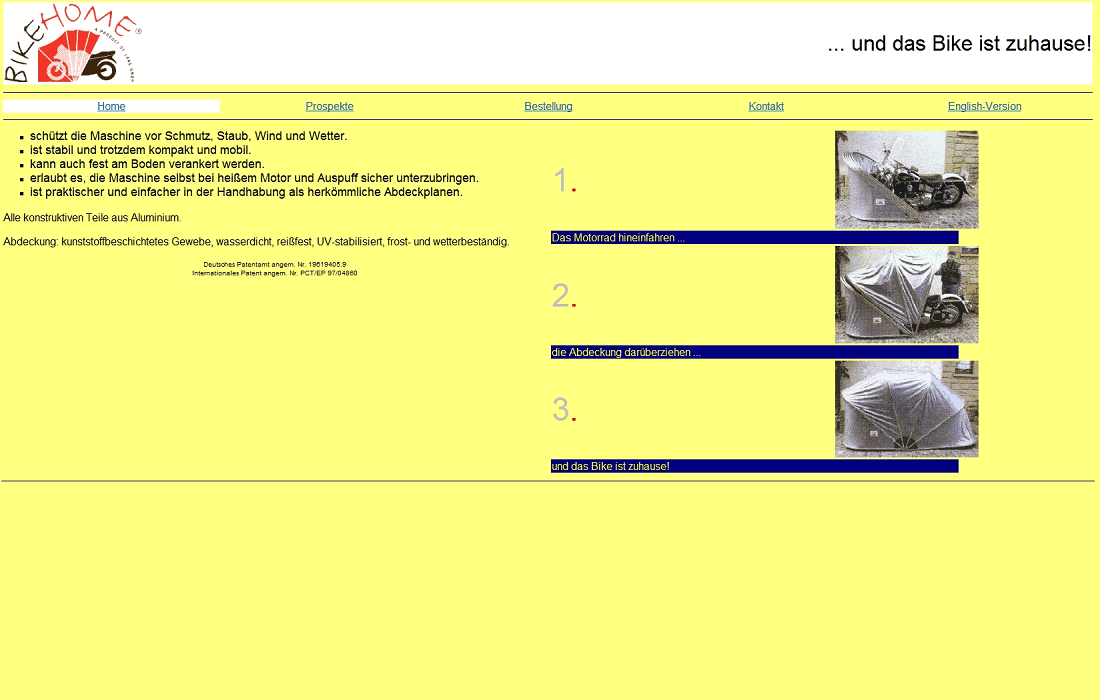Open the Bestellung order page

tap(548, 106)
